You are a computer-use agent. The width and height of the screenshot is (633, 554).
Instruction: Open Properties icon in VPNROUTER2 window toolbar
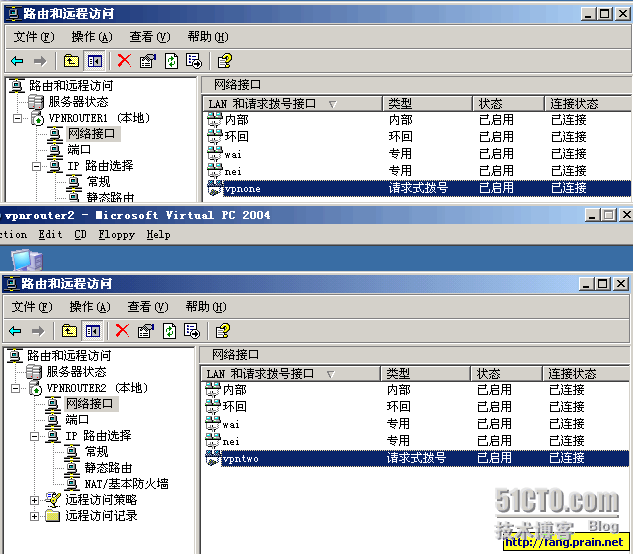[x=146, y=331]
